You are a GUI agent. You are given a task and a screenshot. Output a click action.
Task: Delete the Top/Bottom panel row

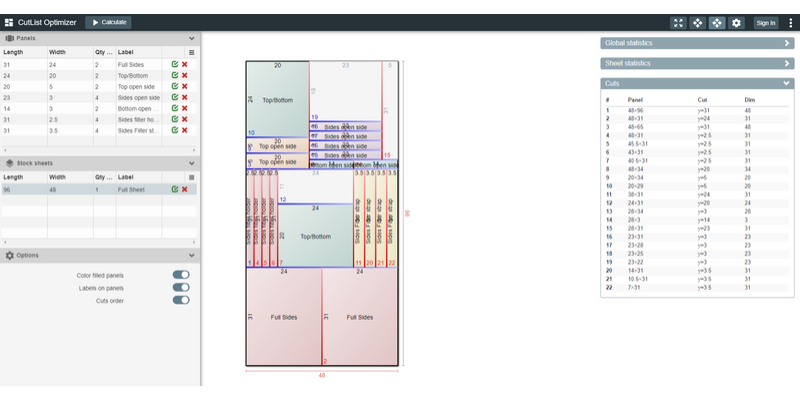tap(185, 76)
